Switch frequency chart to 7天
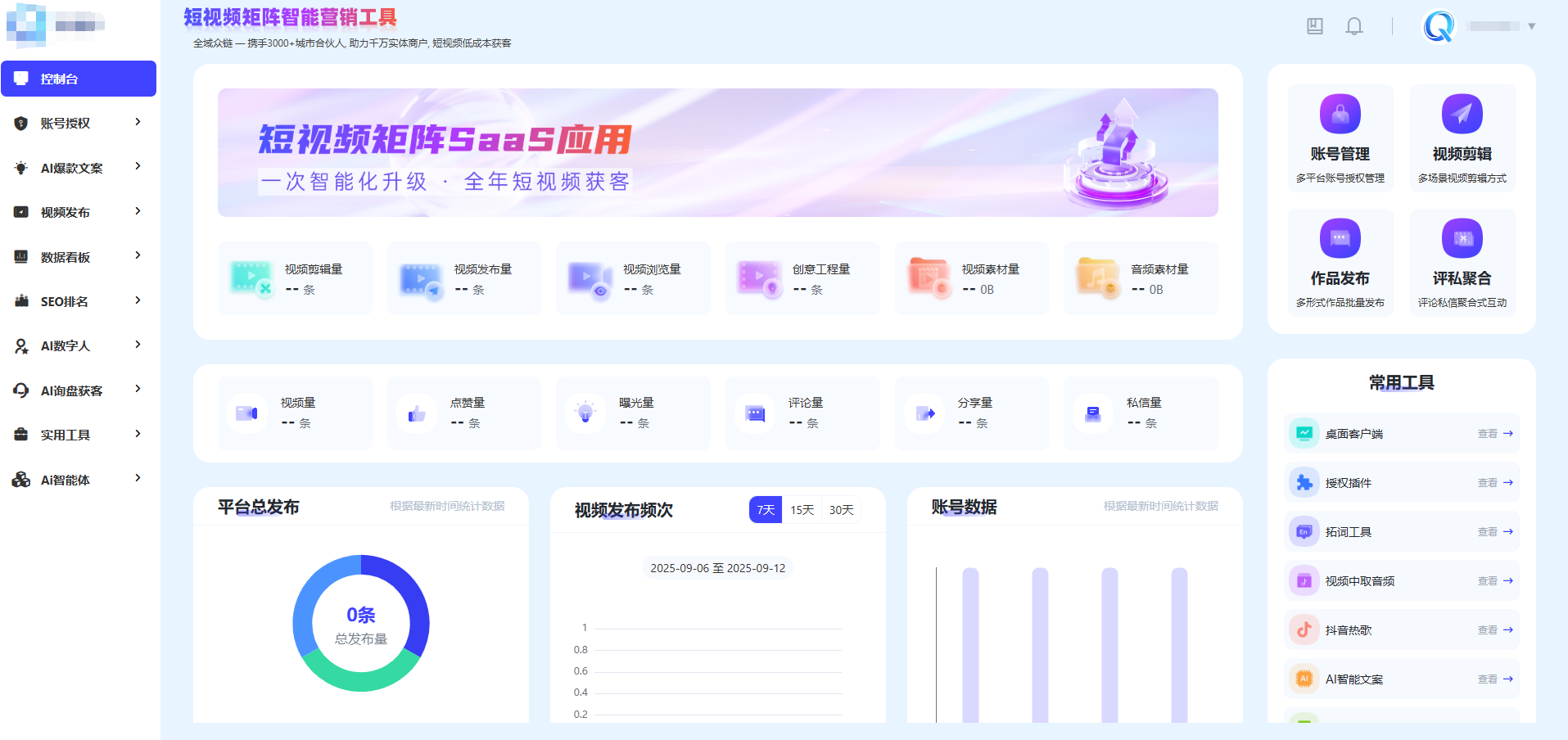Image resolution: width=1568 pixels, height=740 pixels. 766,509
